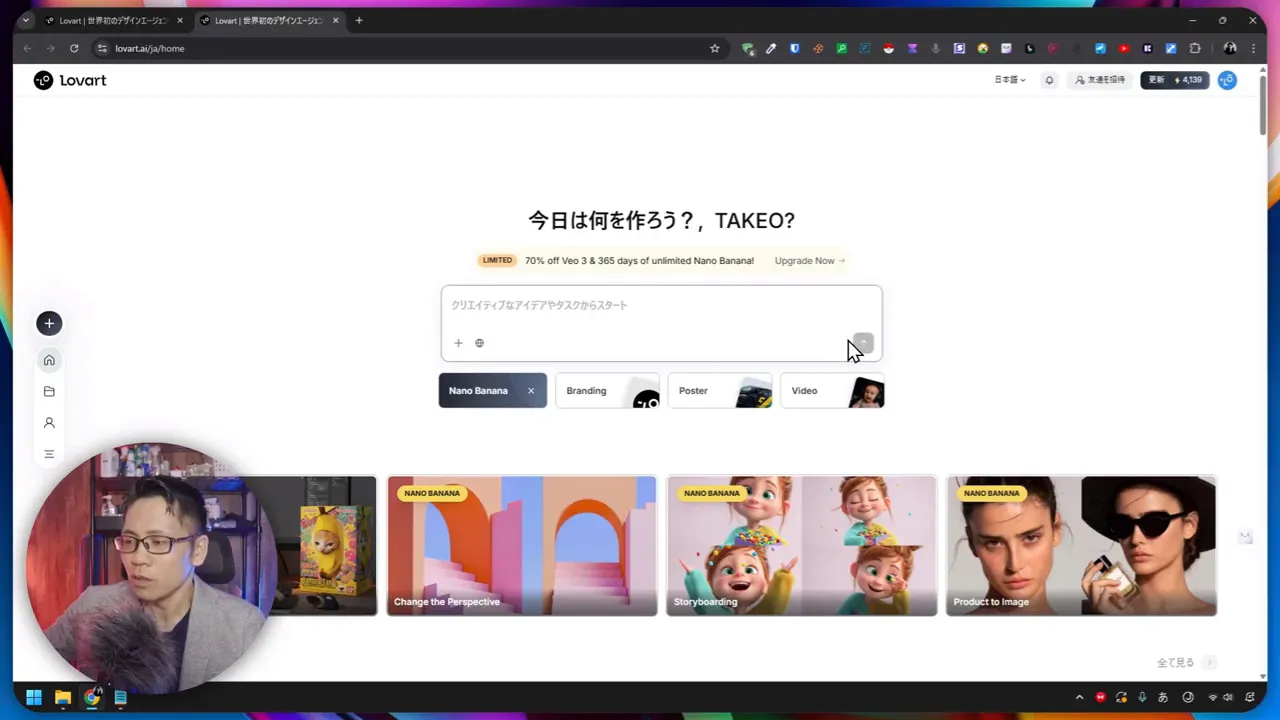Click the eyedropper color picker extension
Viewport: 1280px width, 720px height.
(771, 48)
